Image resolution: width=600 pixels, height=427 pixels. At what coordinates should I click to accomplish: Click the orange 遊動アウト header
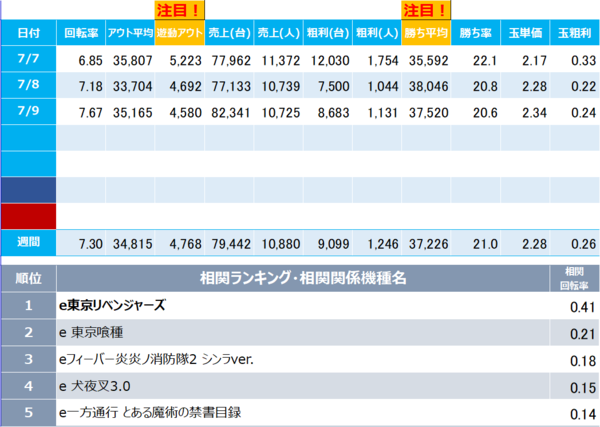179,33
